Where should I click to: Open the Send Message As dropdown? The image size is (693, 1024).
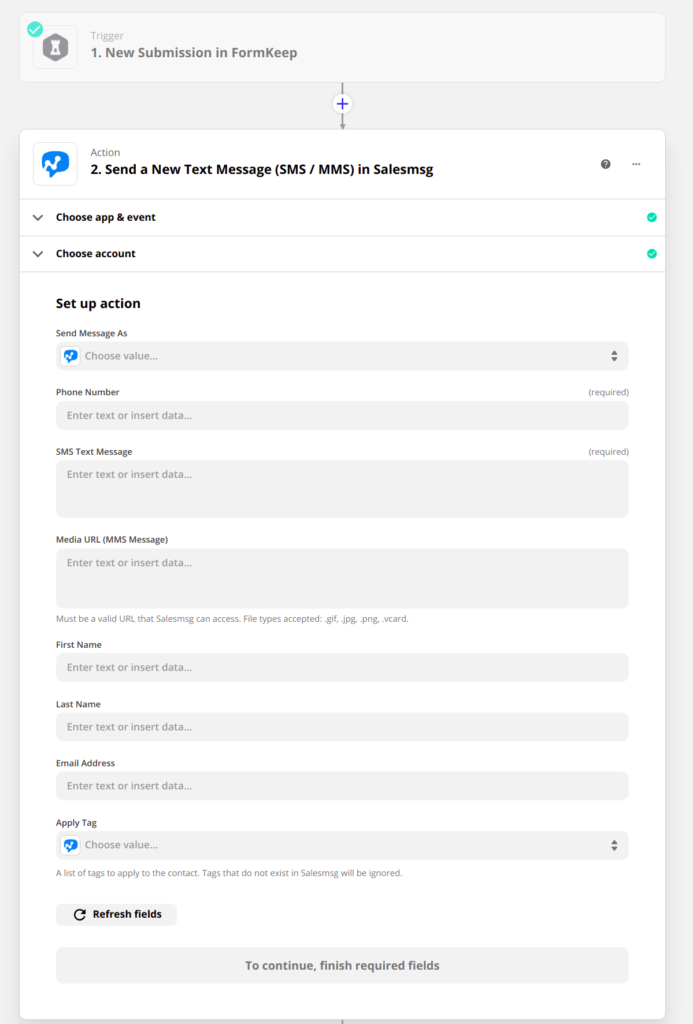click(342, 356)
